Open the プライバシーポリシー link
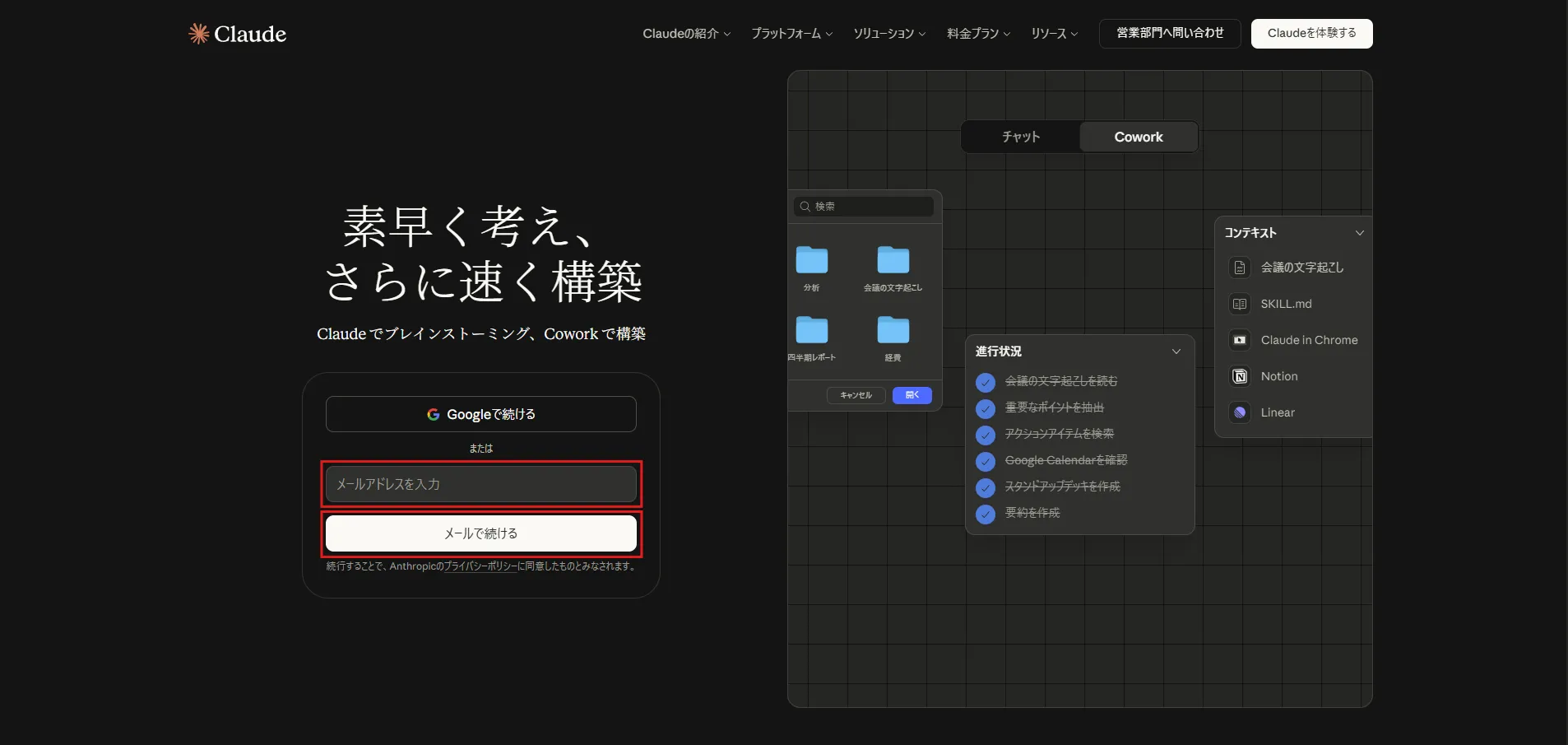This screenshot has height=745, width=1568. (x=480, y=566)
